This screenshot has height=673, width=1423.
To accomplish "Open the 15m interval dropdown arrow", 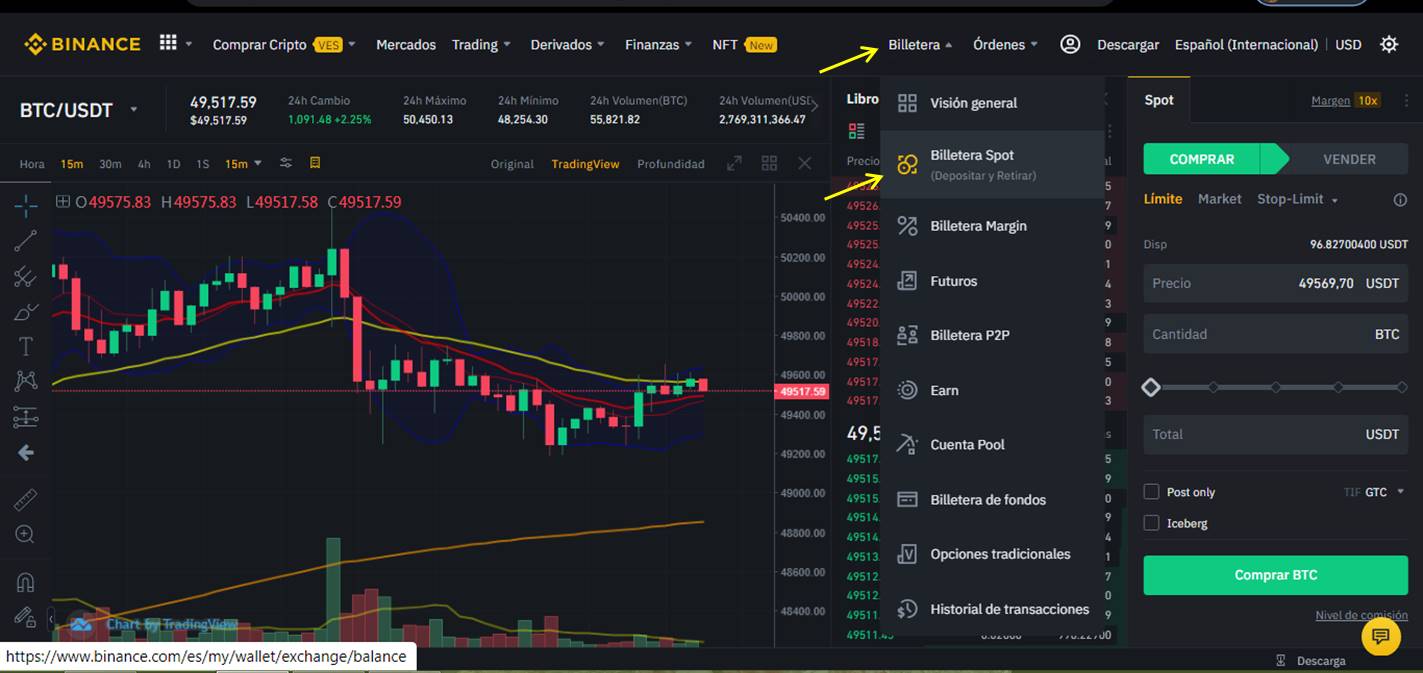I will (x=257, y=163).
